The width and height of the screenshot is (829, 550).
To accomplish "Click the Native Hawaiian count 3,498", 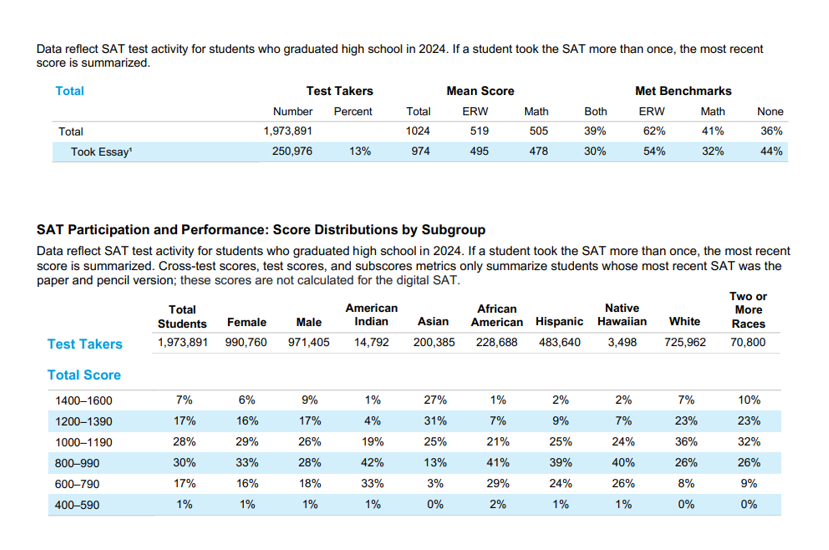I will 622,343.
